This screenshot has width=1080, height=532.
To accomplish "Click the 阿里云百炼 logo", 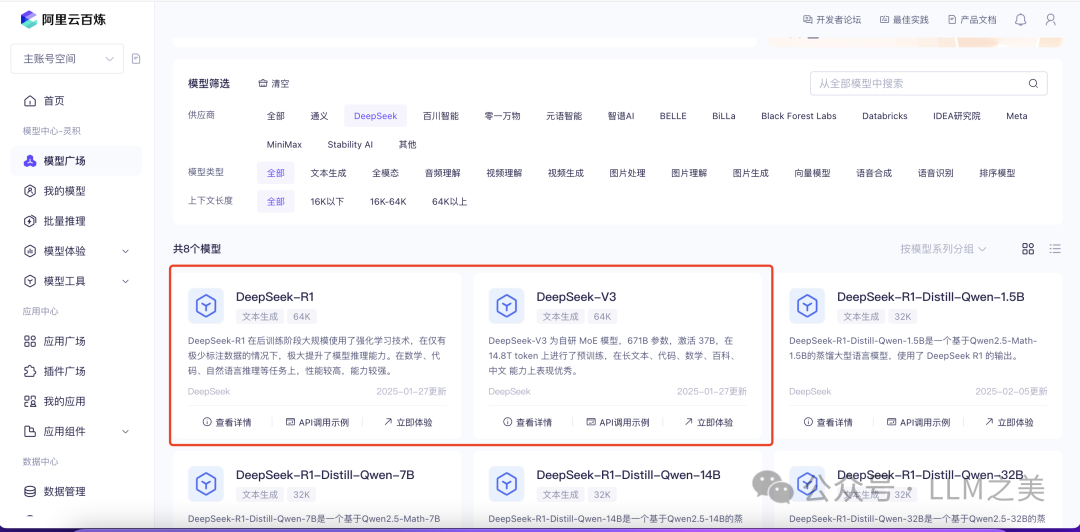I will 63,19.
